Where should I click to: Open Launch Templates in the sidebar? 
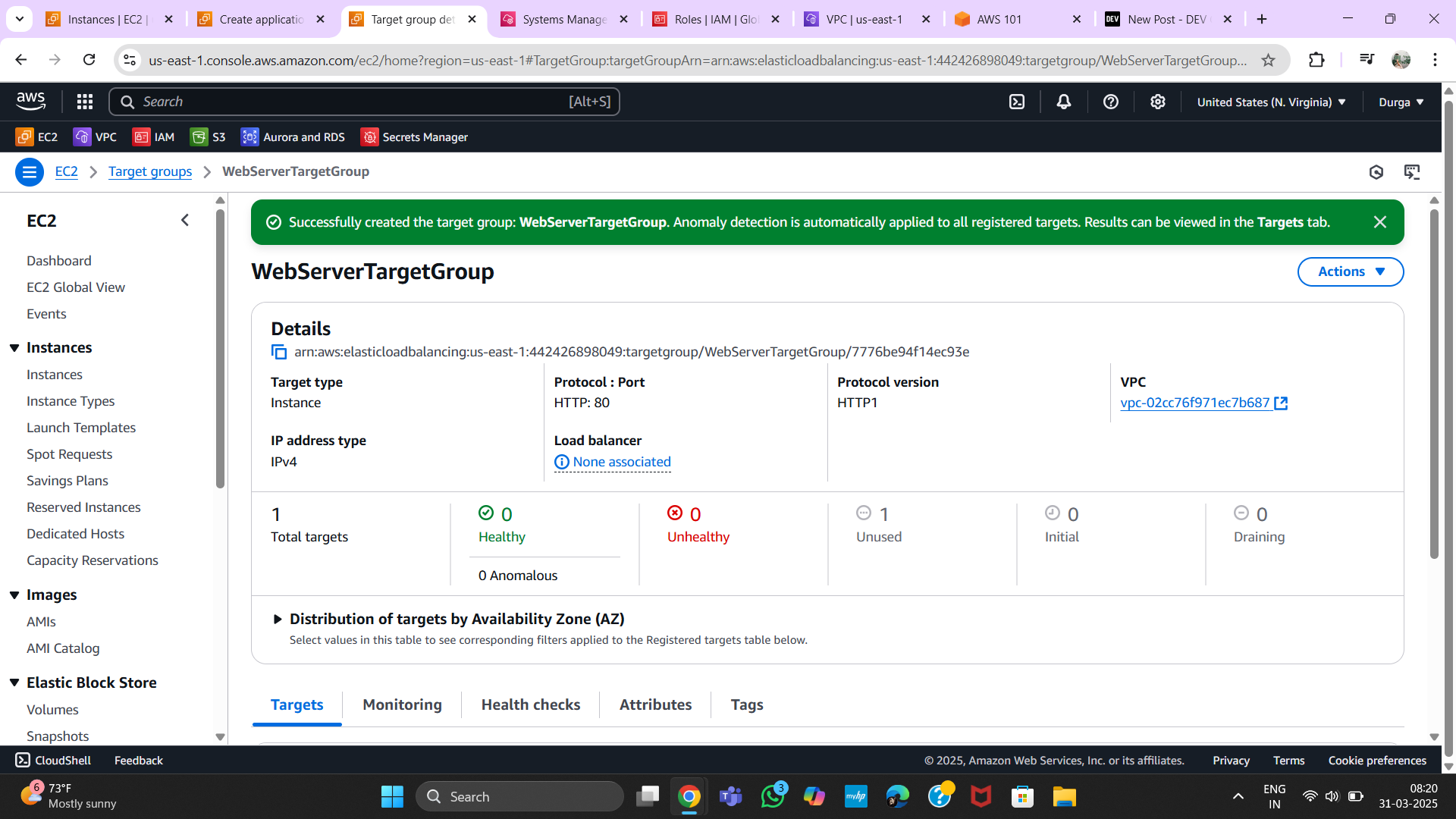81,428
